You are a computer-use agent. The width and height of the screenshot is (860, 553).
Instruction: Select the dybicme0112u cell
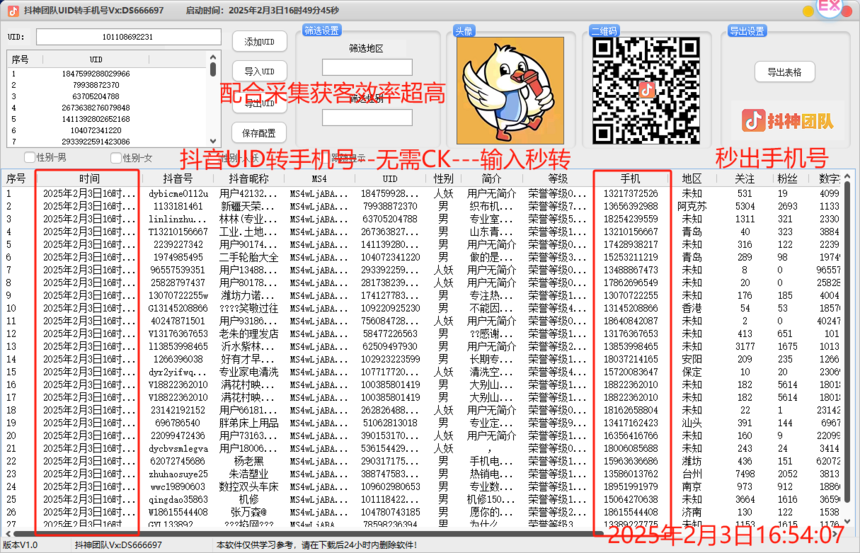pyautogui.click(x=178, y=194)
